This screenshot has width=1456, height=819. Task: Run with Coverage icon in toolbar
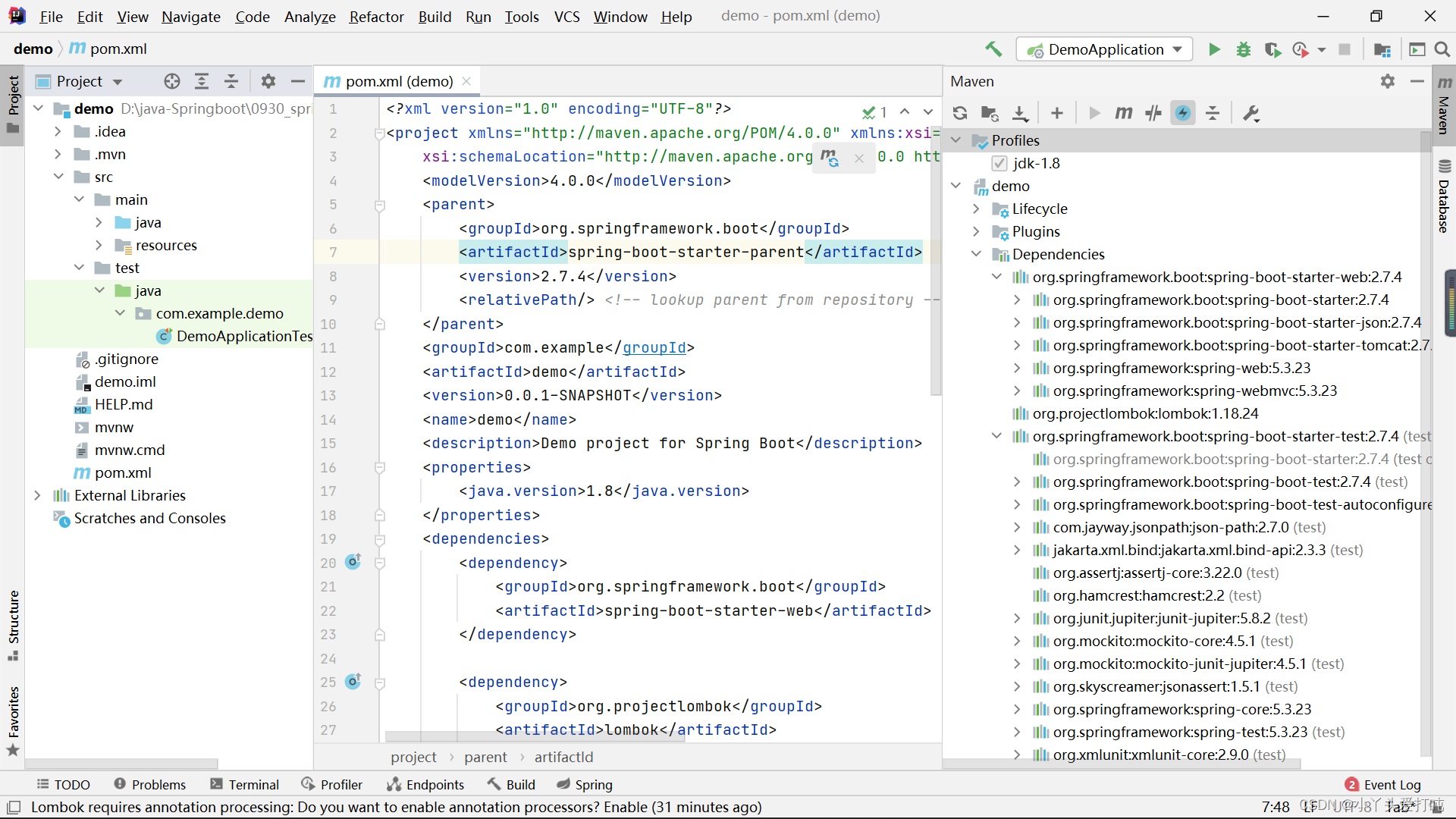[1272, 49]
